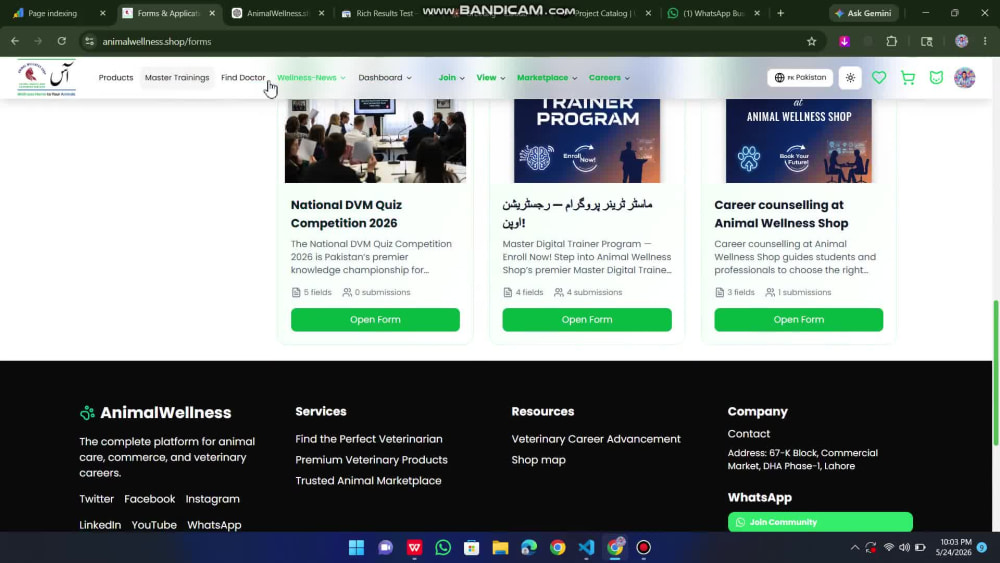Open Trusted Animal Marketplace footer link
Screen dimensions: 1000x563
pos(368,481)
